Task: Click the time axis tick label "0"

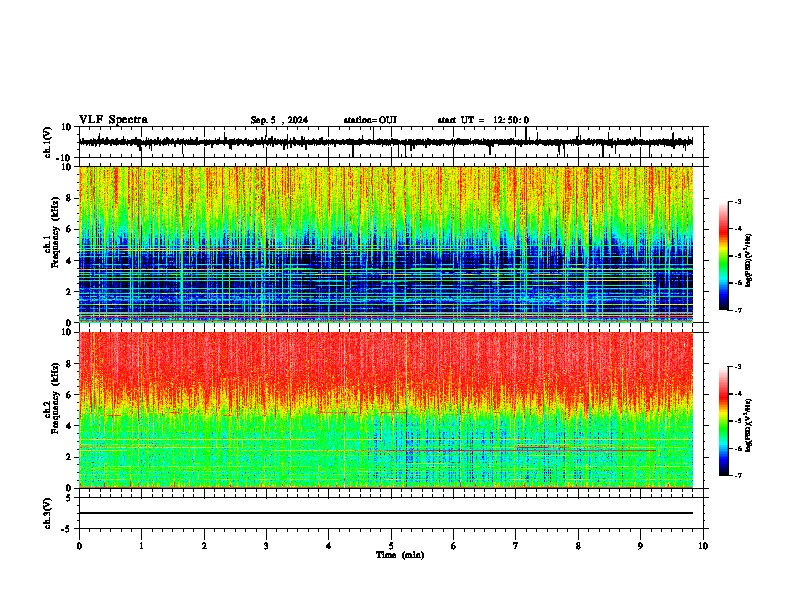Action: tap(79, 546)
